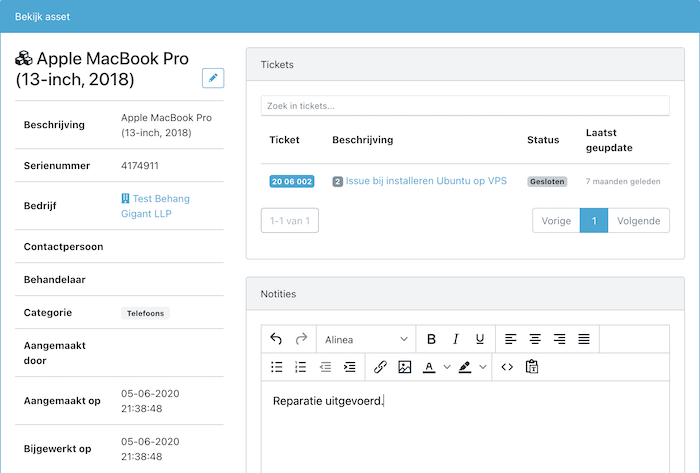Viewport: 700px width, 473px height.
Task: Open the Test Behang Gigant LLP company link
Action: (x=155, y=206)
